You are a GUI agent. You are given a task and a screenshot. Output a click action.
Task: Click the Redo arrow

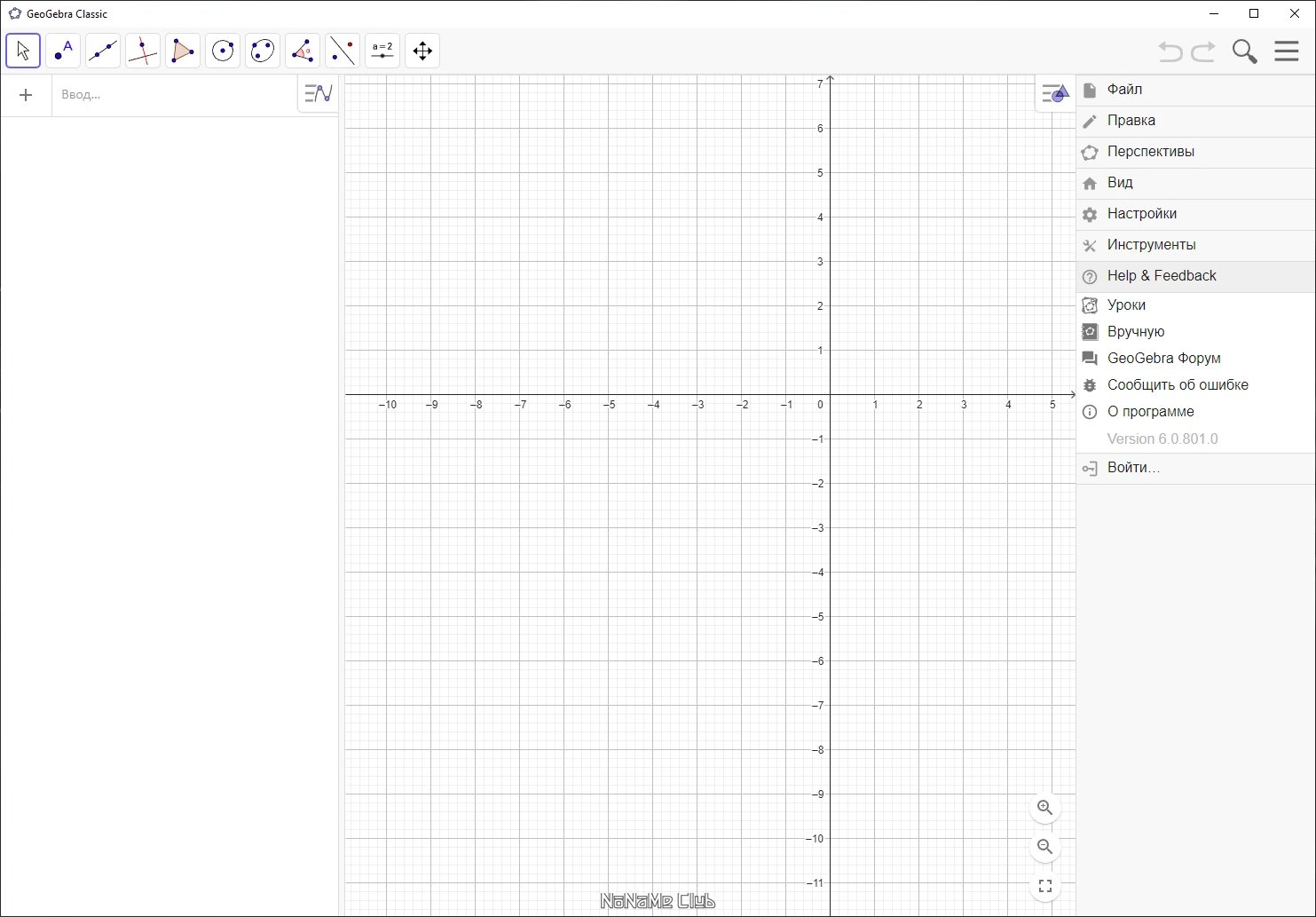(1203, 51)
